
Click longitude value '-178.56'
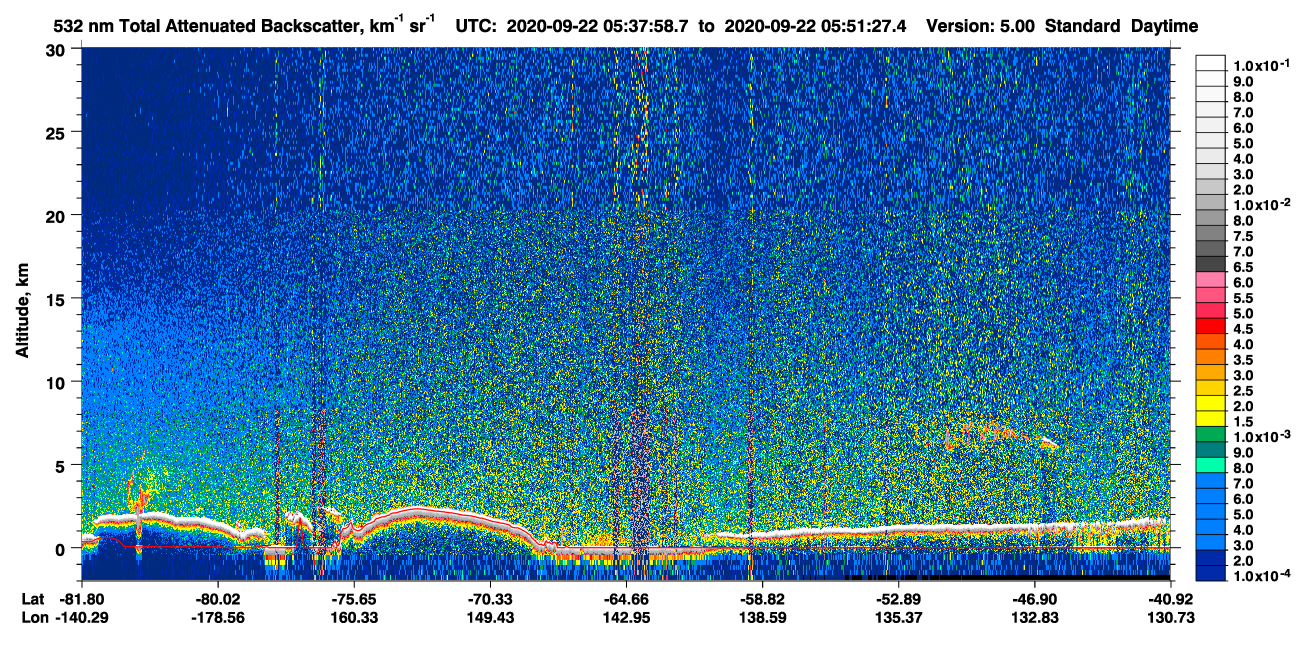(x=217, y=618)
